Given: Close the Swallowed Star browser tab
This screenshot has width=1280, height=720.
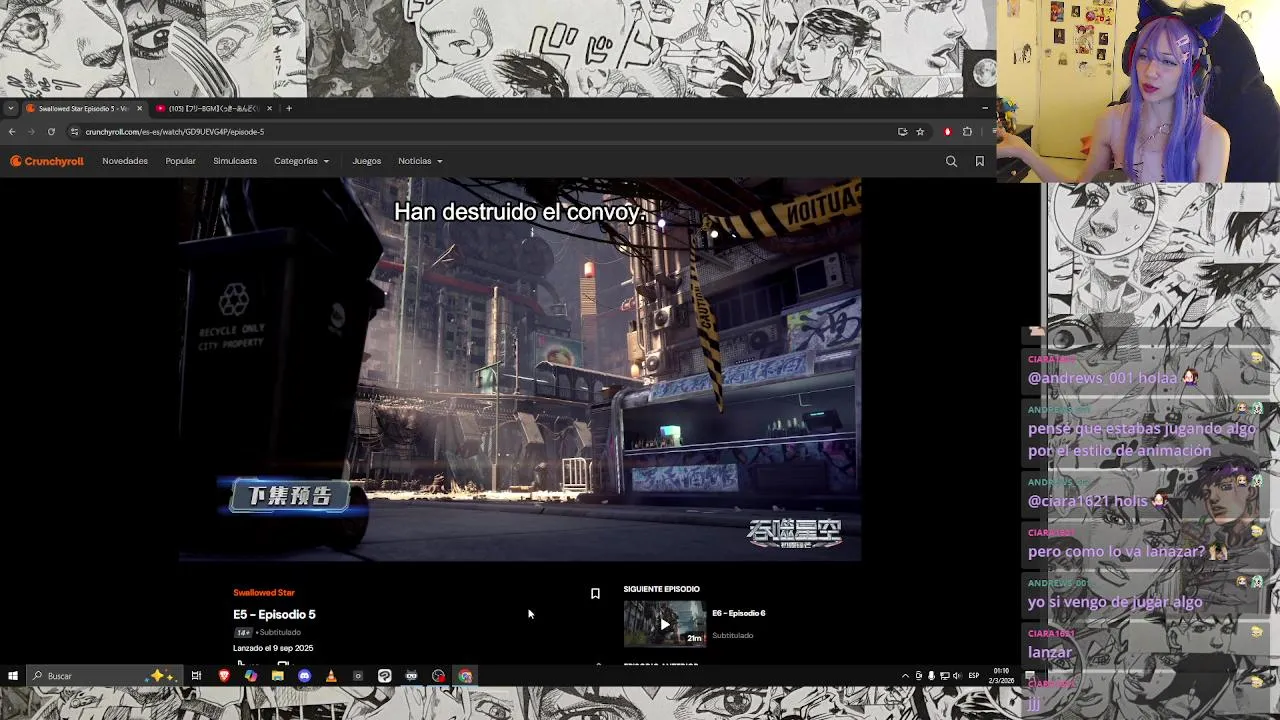Looking at the screenshot, I should (139, 108).
